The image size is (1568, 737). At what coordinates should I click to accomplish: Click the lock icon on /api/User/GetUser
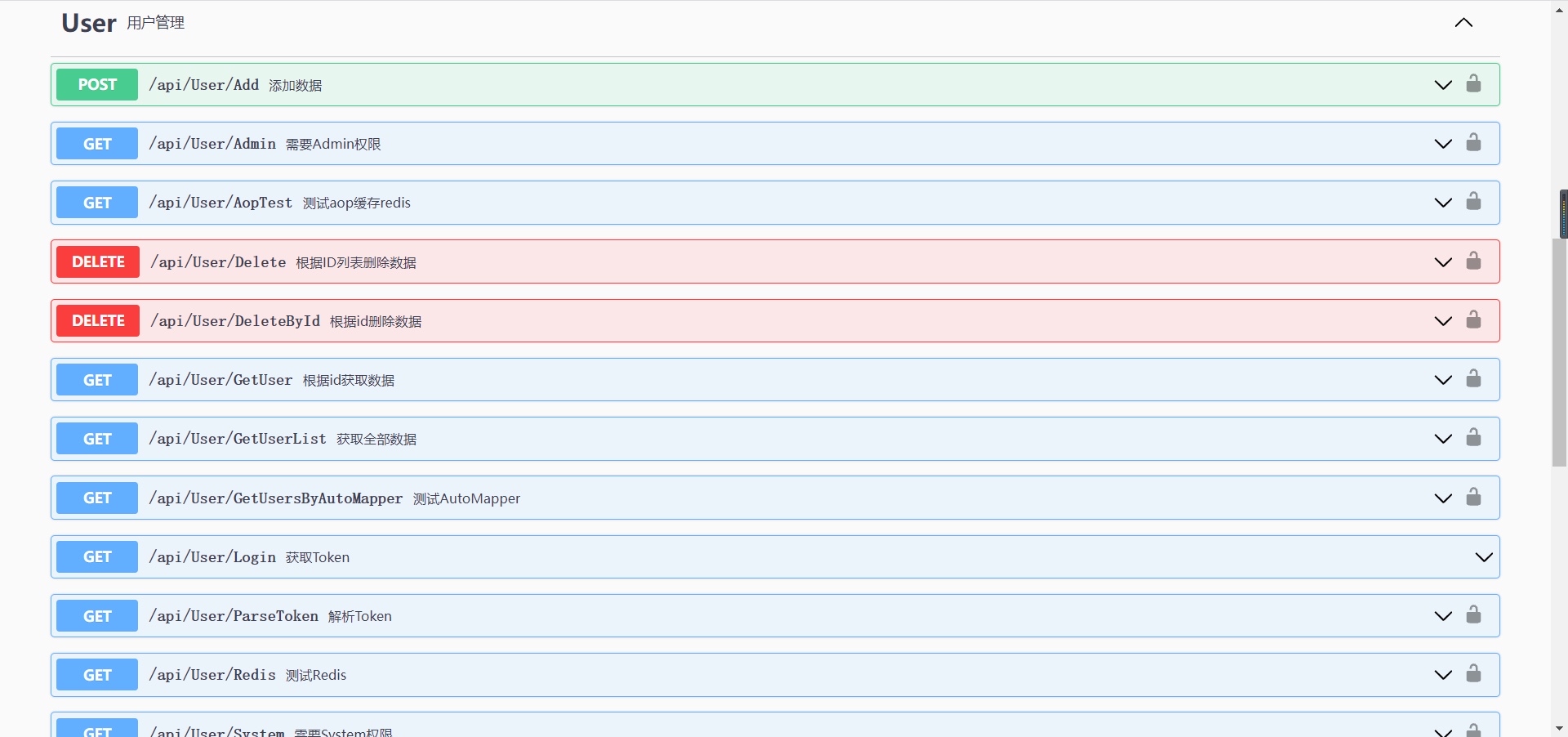1473,378
